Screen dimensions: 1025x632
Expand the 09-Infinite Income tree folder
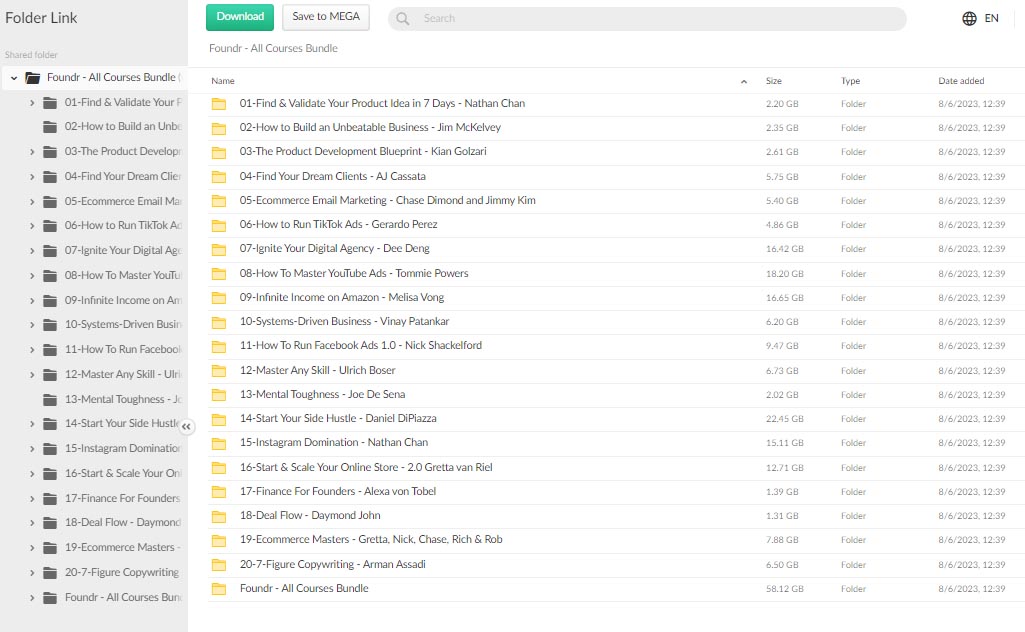[x=32, y=301]
